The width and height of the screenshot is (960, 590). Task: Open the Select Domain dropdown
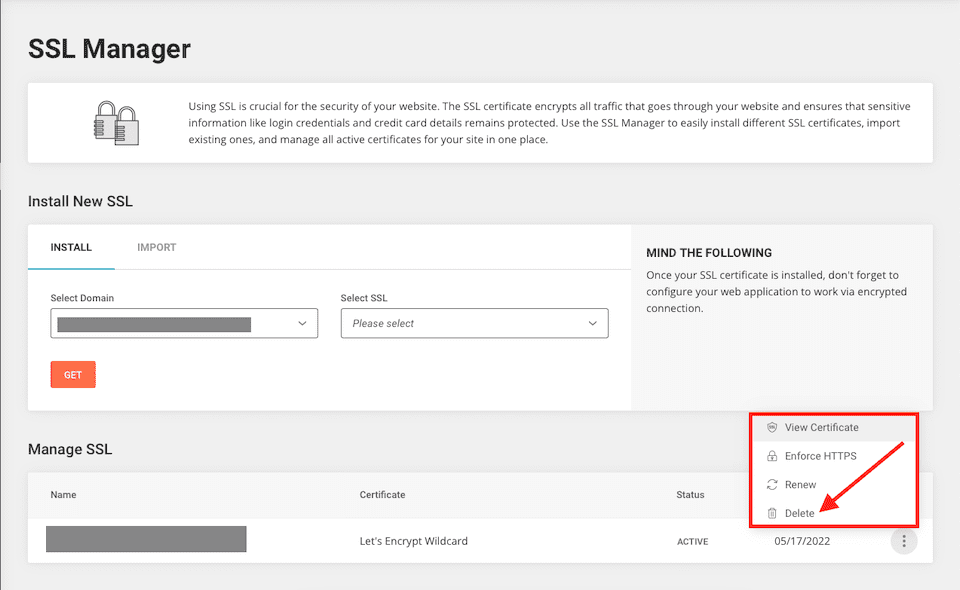[x=184, y=323]
